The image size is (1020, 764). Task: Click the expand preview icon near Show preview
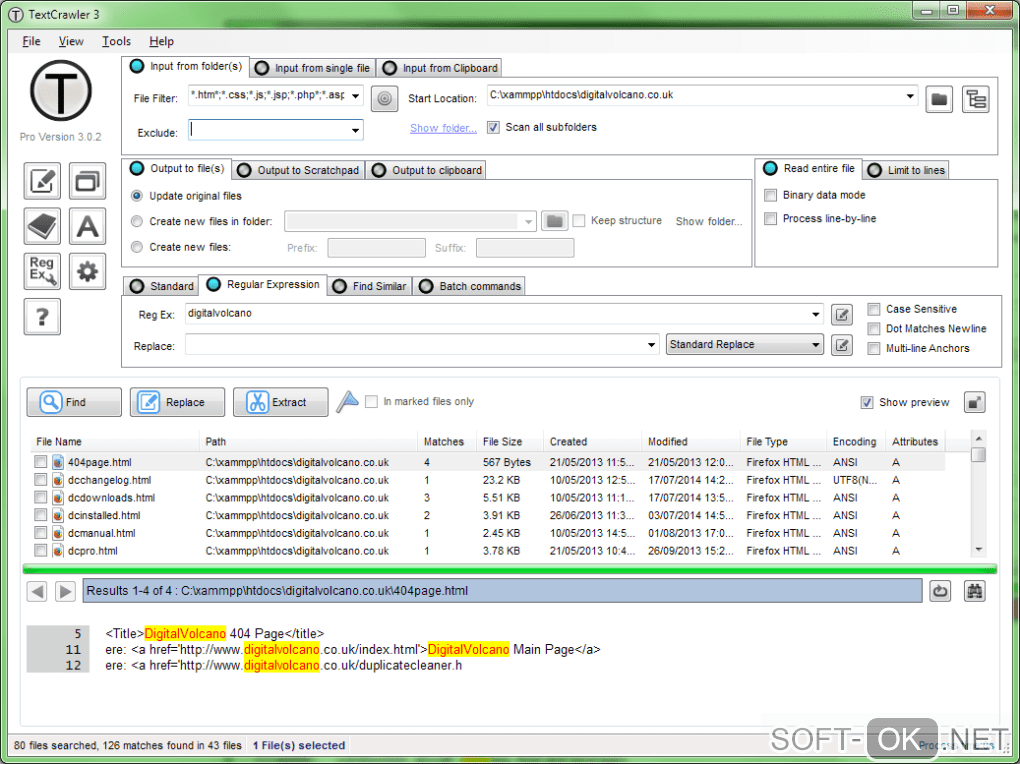click(x=974, y=402)
